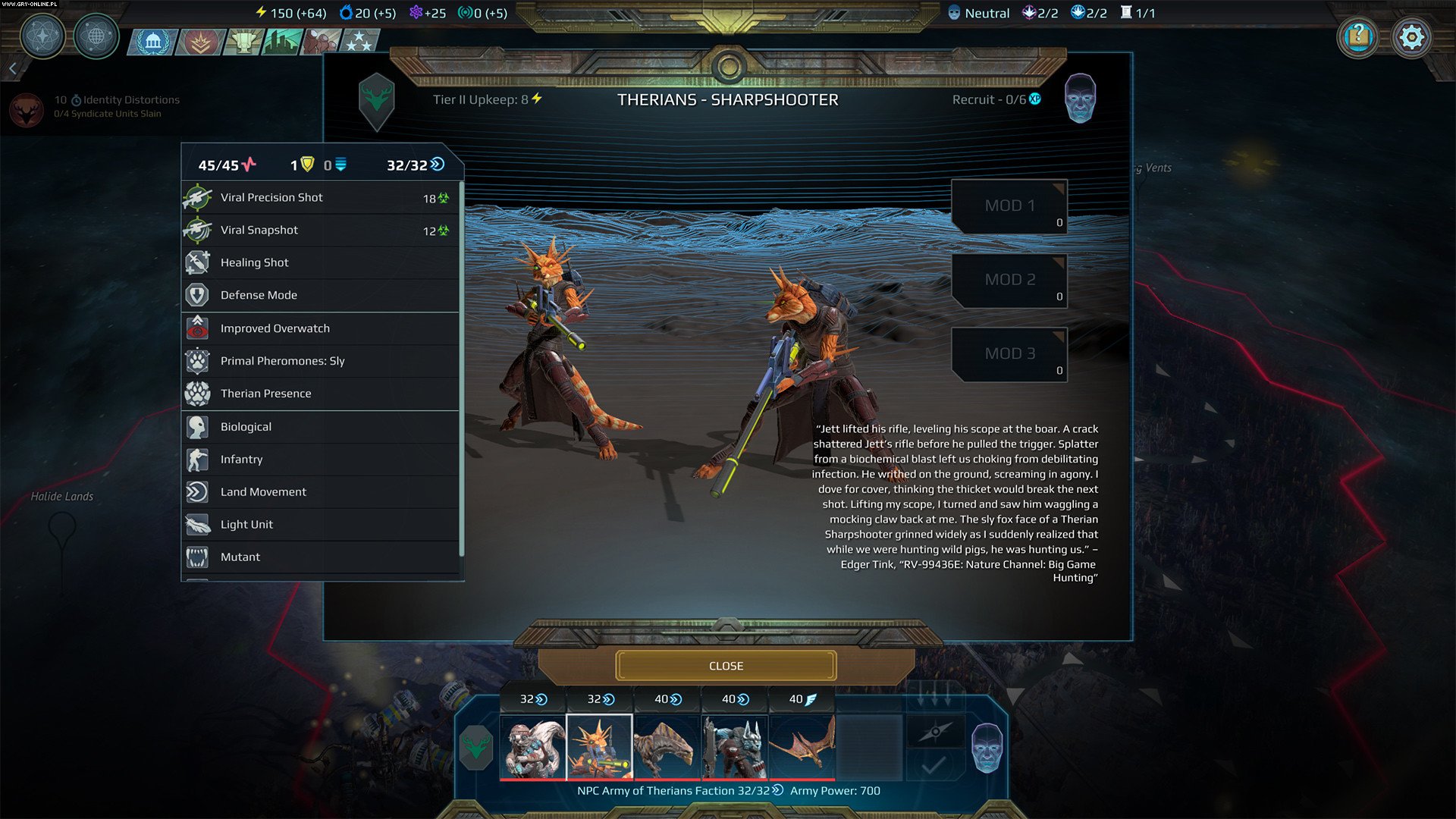Click the Biological trait icon
The image size is (1456, 819).
[199, 426]
